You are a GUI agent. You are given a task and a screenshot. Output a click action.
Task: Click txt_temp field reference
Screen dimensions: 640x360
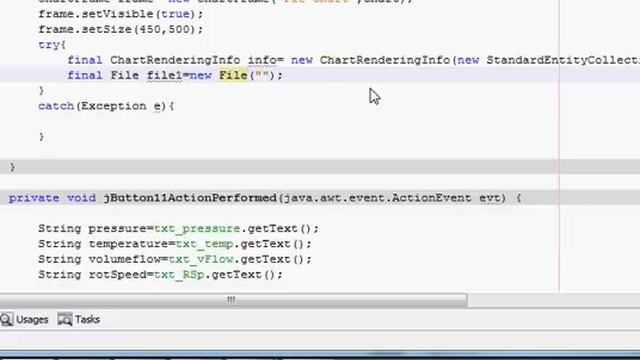pos(204,244)
